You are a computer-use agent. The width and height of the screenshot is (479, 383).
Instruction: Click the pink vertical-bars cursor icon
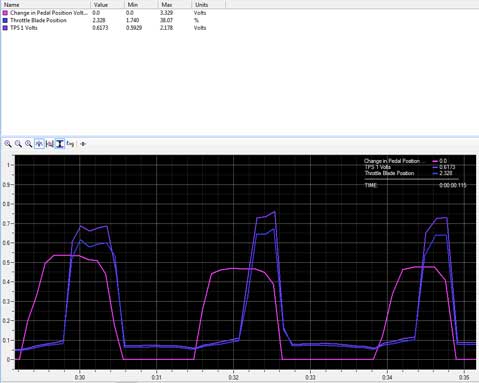pos(50,144)
